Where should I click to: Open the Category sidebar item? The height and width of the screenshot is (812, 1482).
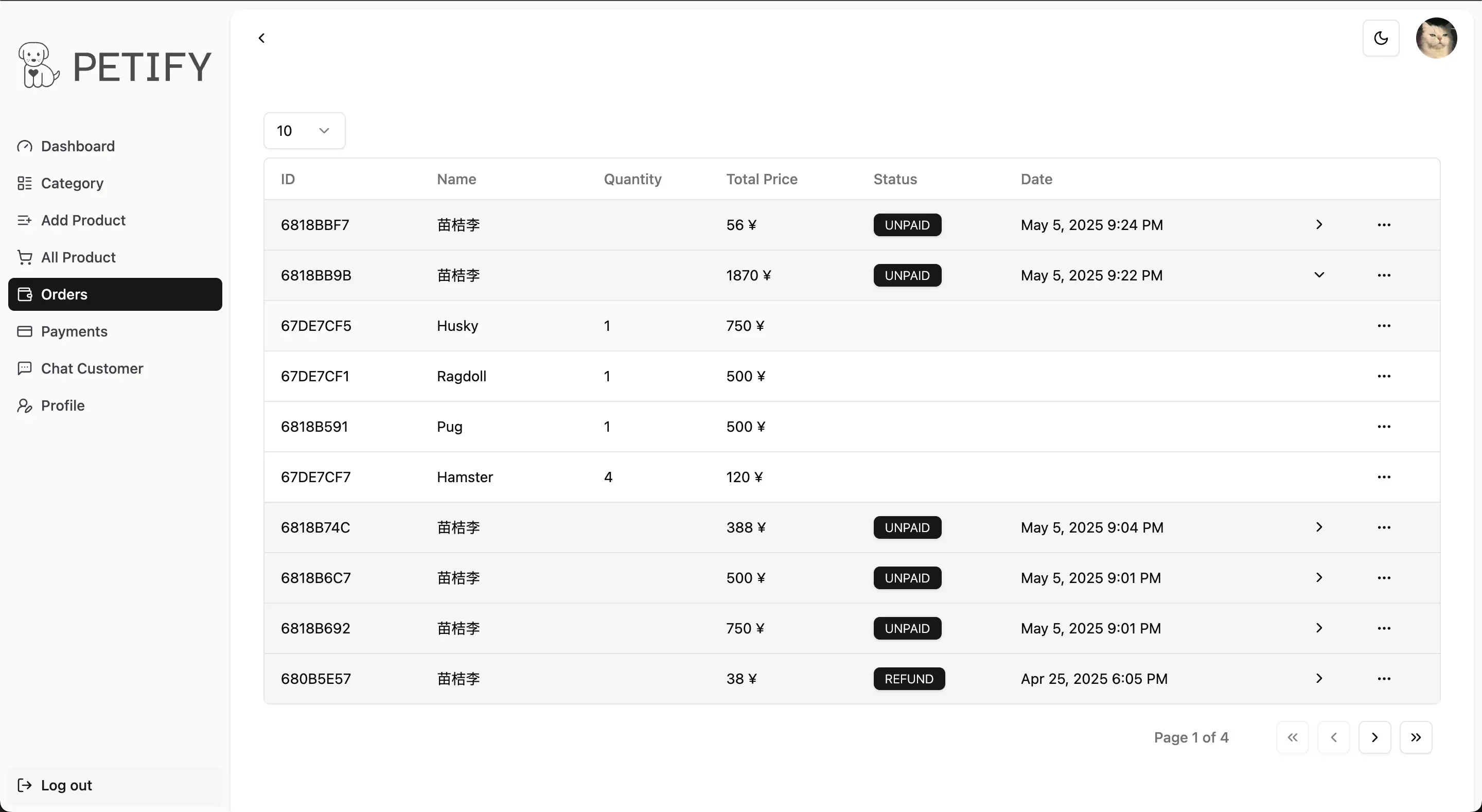coord(72,183)
